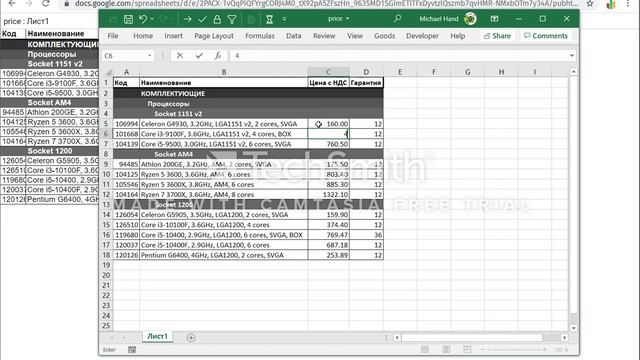
Task: Click price cell 1322.10
Action: [x=329, y=195]
